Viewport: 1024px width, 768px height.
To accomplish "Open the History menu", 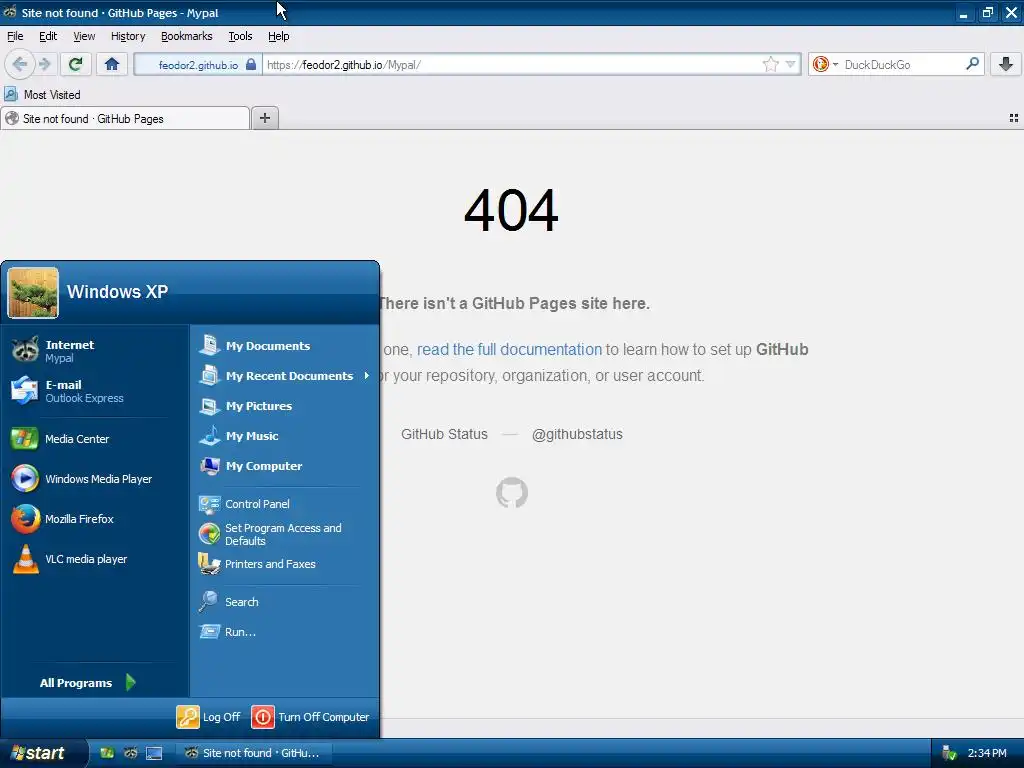I will [x=128, y=36].
